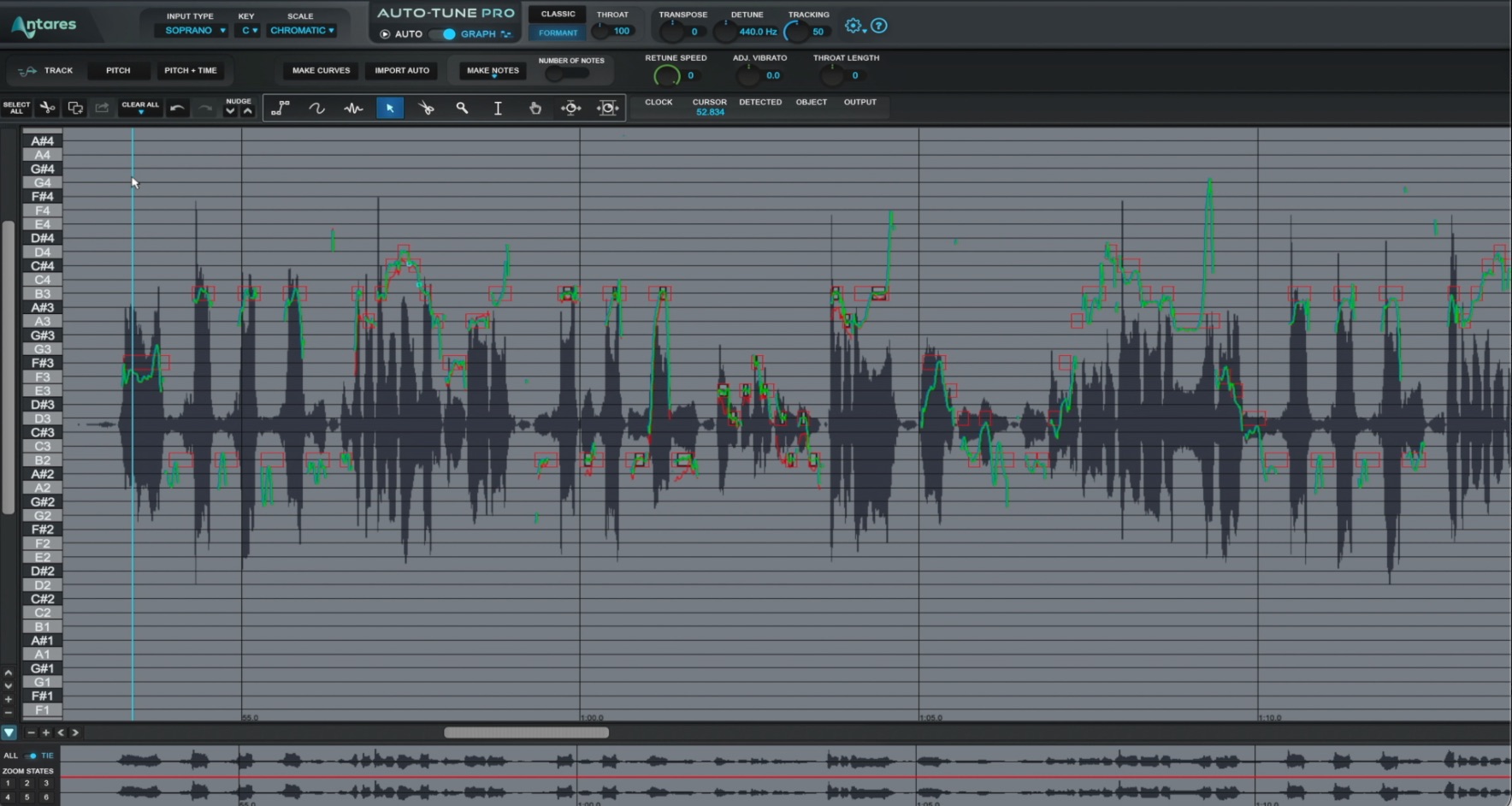Click the Retune Speed knob
This screenshot has width=1512, height=806.
pos(666,76)
